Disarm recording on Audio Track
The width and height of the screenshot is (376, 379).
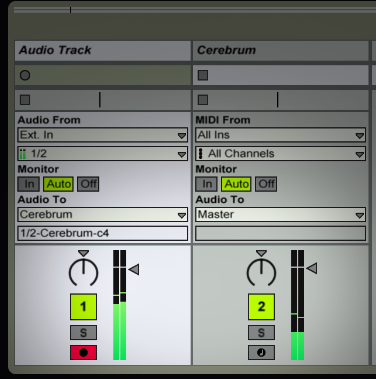coord(83,353)
